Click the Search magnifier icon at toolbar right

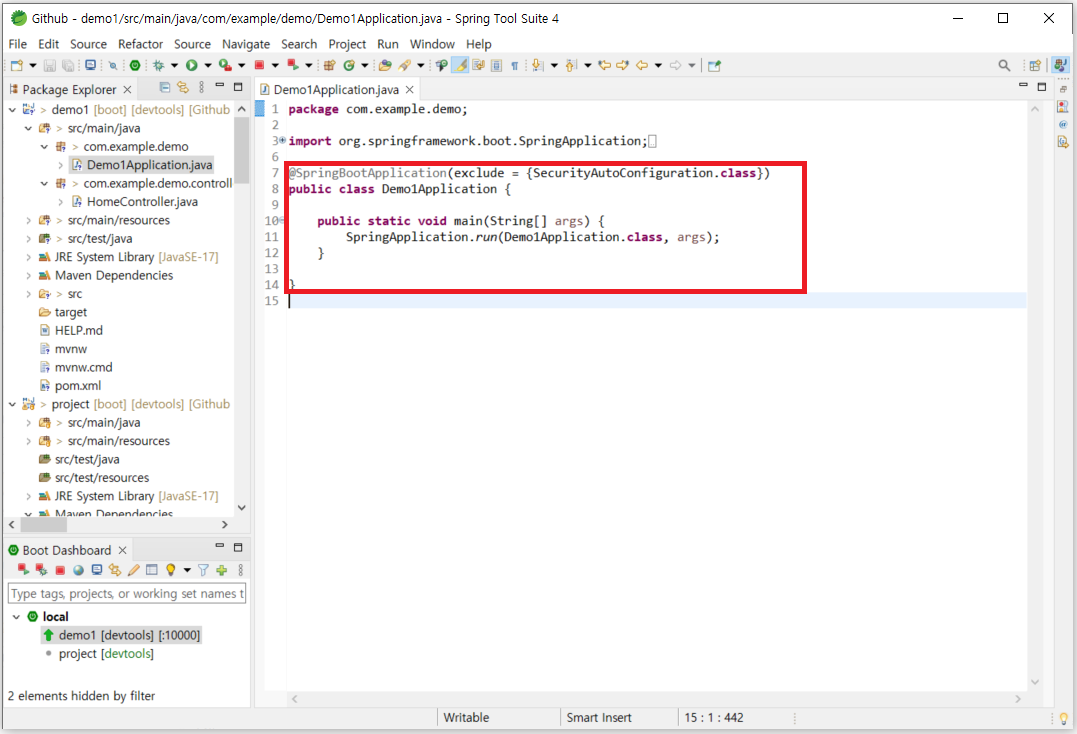pyautogui.click(x=1004, y=65)
